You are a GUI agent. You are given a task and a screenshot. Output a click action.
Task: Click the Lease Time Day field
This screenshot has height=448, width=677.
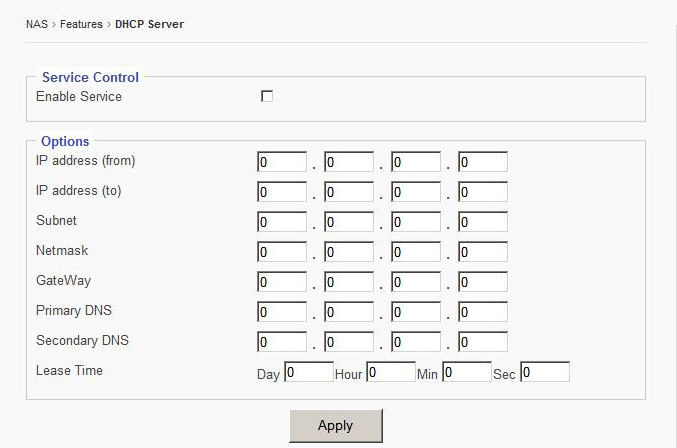click(x=309, y=372)
